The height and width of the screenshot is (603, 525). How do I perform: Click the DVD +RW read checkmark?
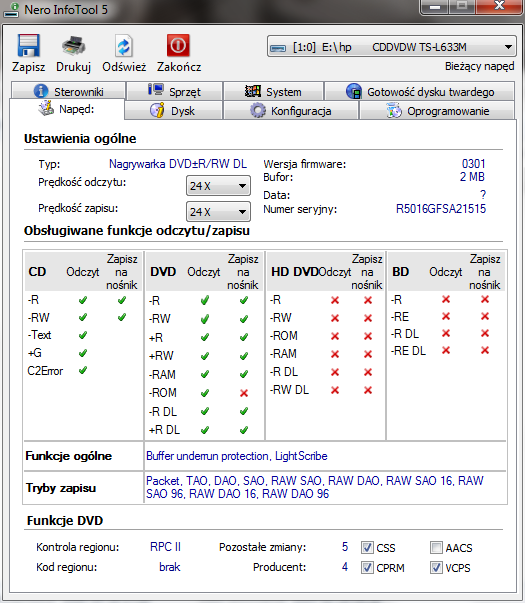205,356
